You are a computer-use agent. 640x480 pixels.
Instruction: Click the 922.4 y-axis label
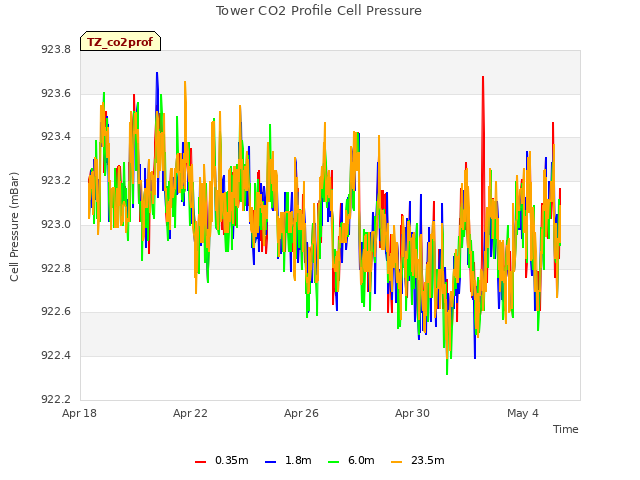pos(56,356)
